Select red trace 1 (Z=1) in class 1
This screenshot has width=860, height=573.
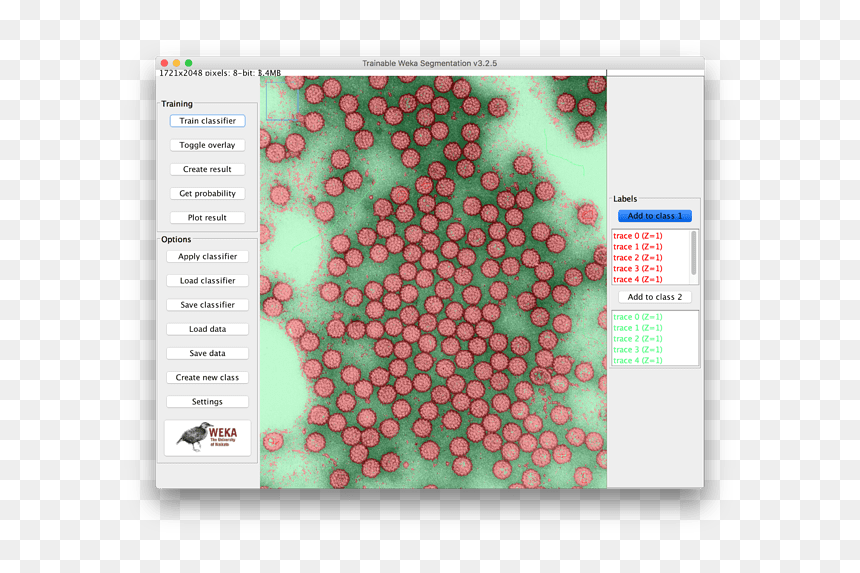pos(638,247)
